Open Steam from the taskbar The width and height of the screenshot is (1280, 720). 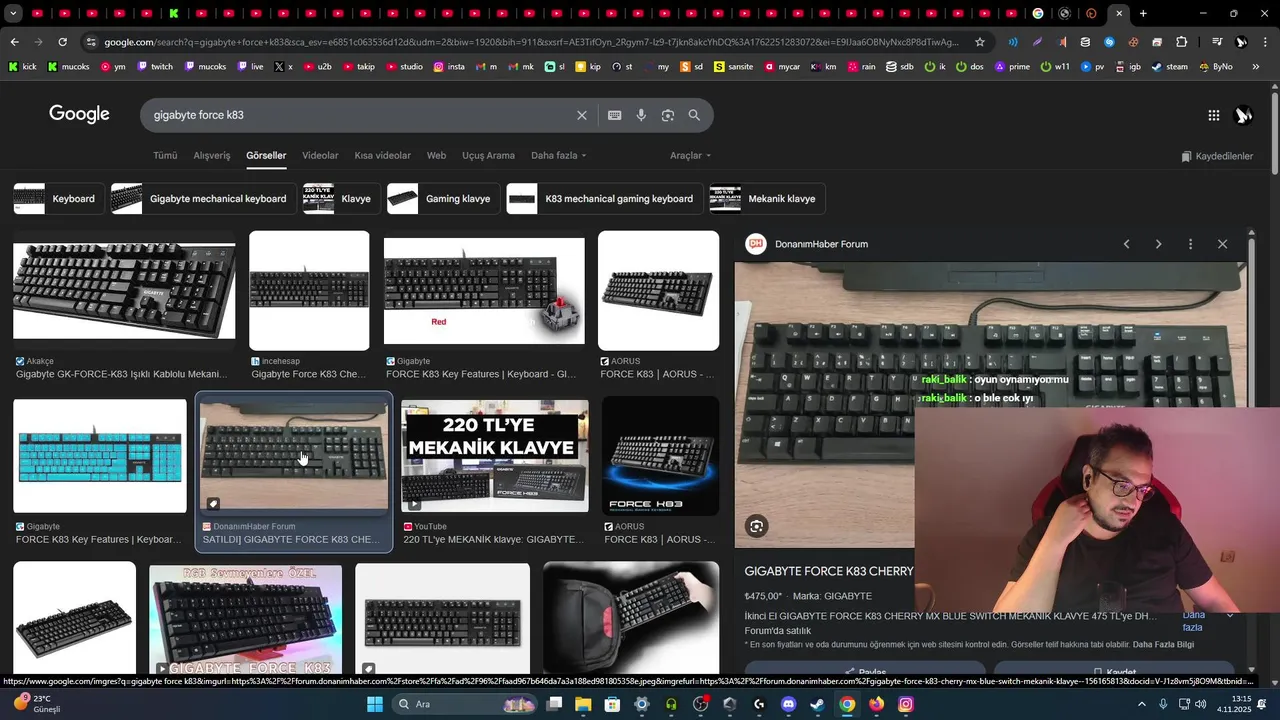point(817,704)
